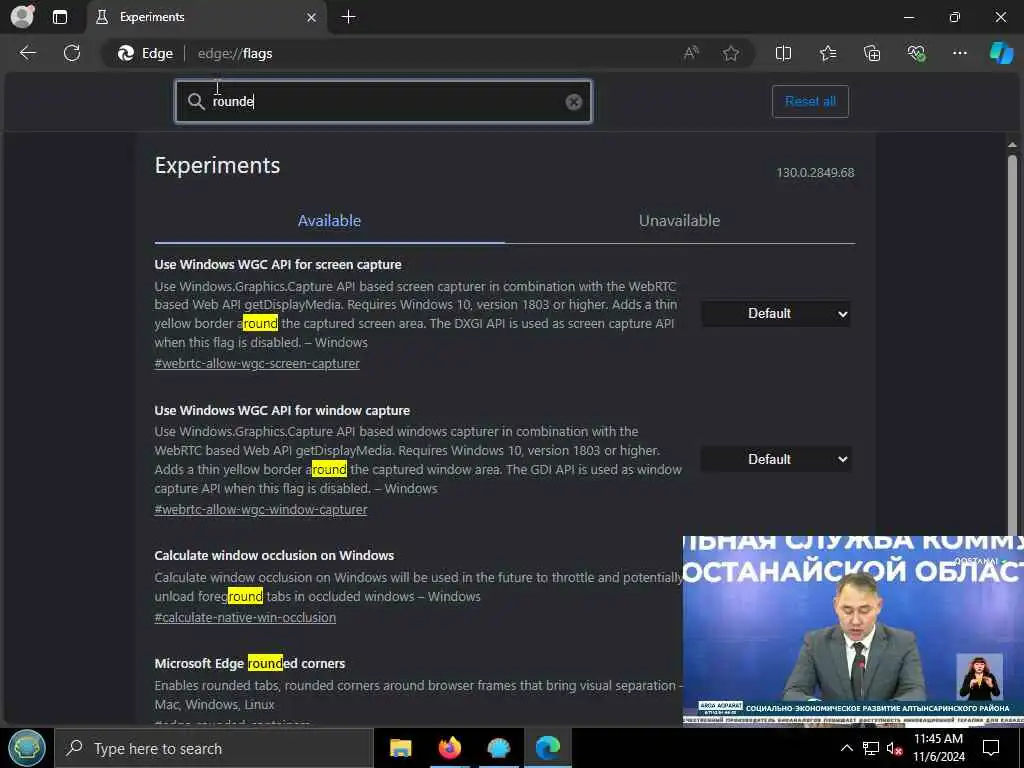This screenshot has width=1024, height=768.
Task: Click 'Calculate window occlusion on Windows' heading
Action: (x=274, y=556)
